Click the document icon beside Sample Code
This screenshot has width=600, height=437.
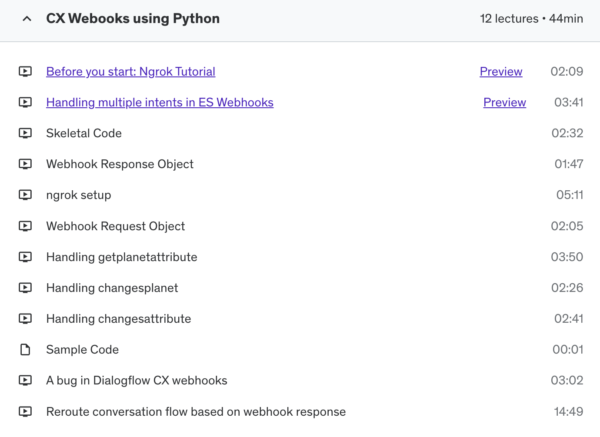click(25, 349)
